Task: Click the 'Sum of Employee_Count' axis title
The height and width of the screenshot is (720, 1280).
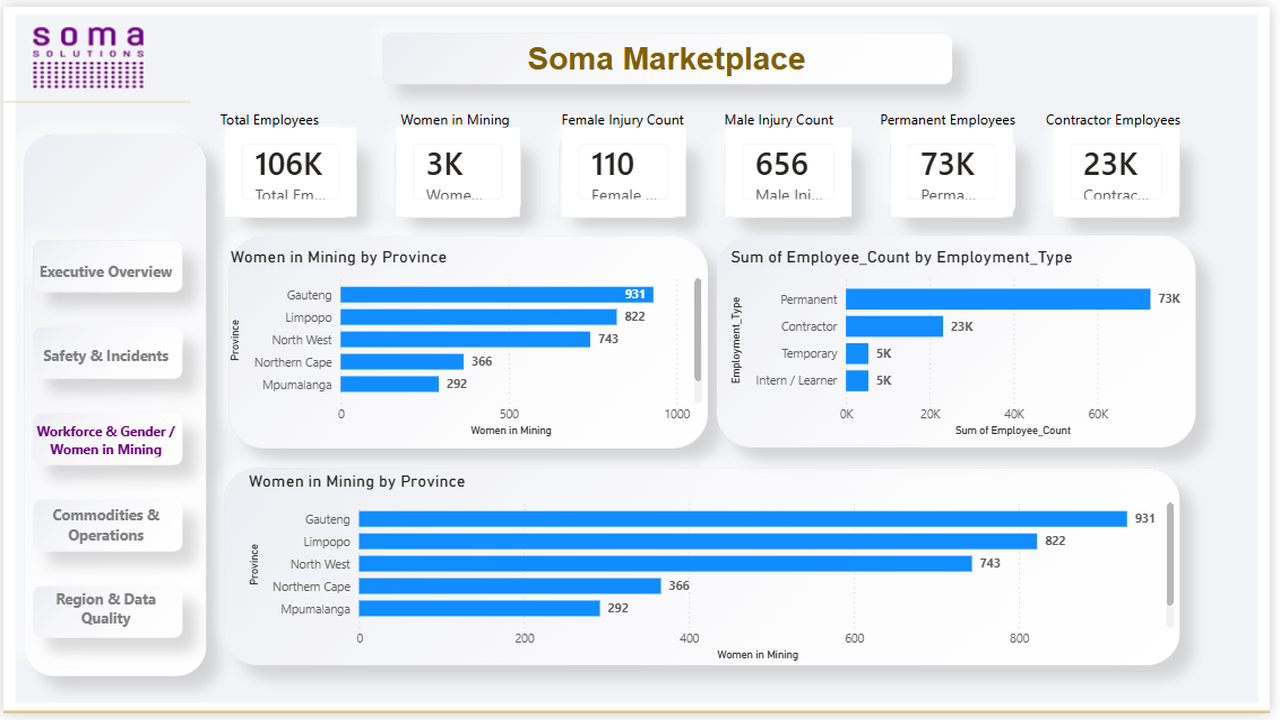Action: pyautogui.click(x=1013, y=430)
